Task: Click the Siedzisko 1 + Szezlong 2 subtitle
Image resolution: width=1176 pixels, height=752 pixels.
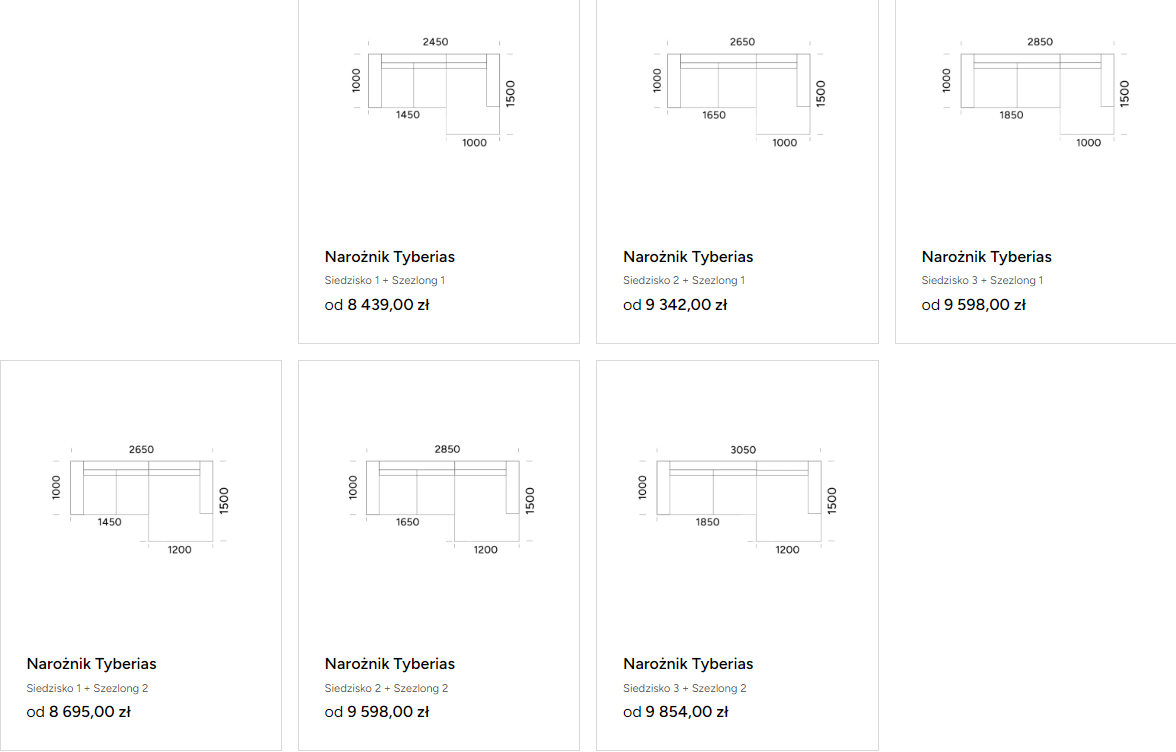Action: 87,688
